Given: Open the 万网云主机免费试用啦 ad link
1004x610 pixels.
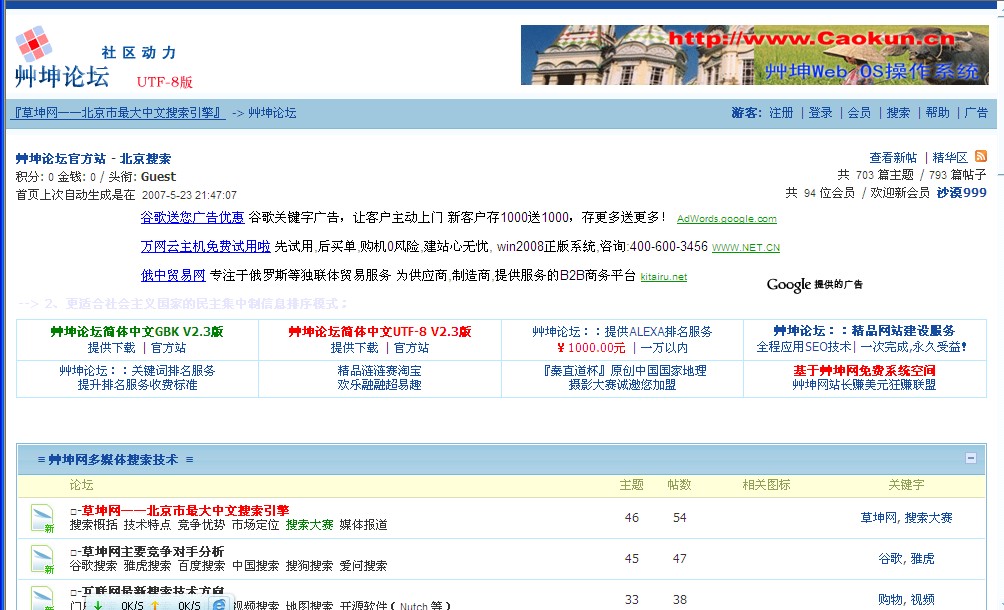Looking at the screenshot, I should click(x=206, y=246).
